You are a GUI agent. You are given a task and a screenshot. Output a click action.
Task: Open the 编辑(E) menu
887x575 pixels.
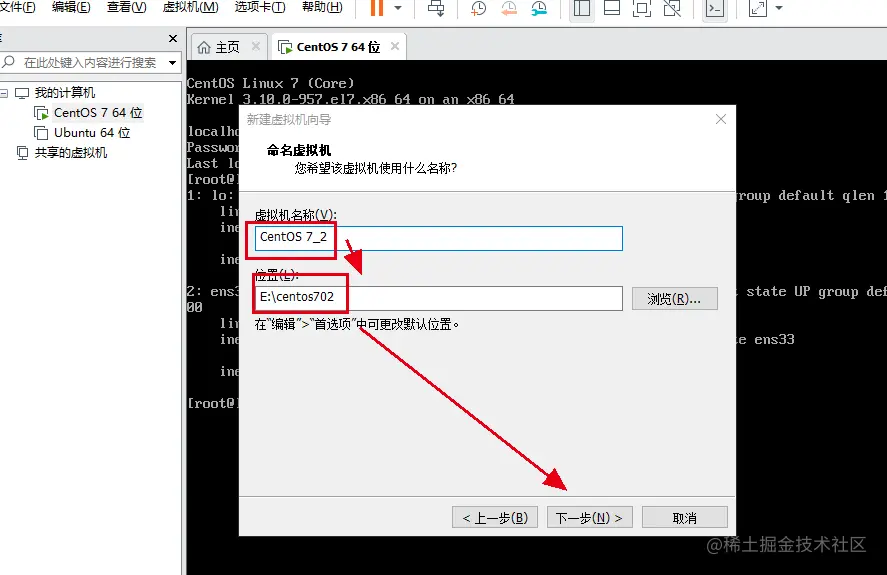(x=71, y=7)
